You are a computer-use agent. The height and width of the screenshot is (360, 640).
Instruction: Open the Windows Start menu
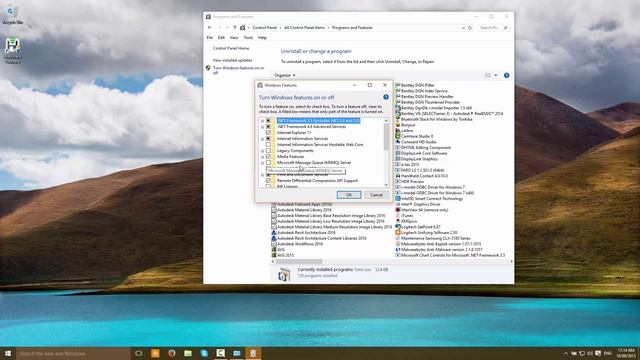coord(8,353)
